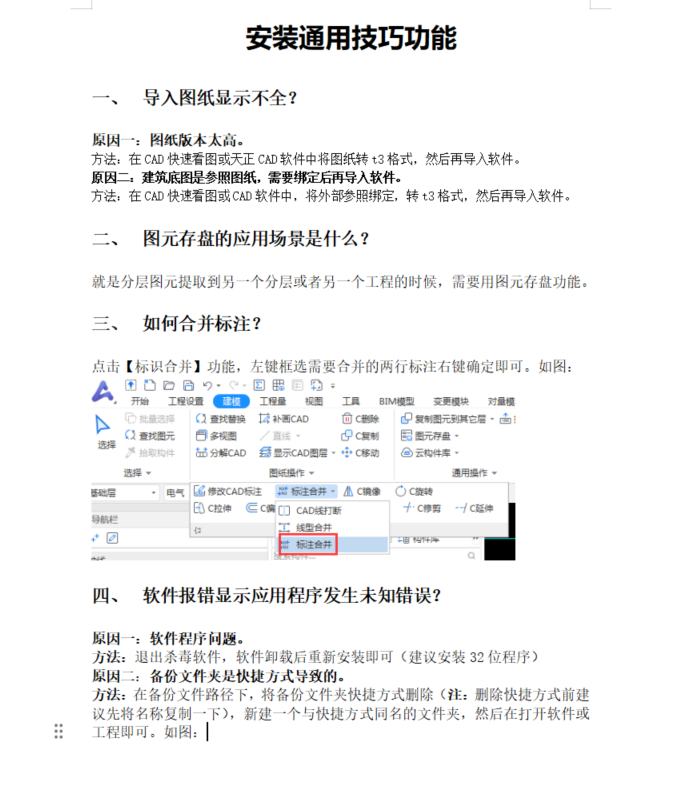Screen dimensions: 690x799
Task: Click the C删除 trash icon
Action: [347, 419]
